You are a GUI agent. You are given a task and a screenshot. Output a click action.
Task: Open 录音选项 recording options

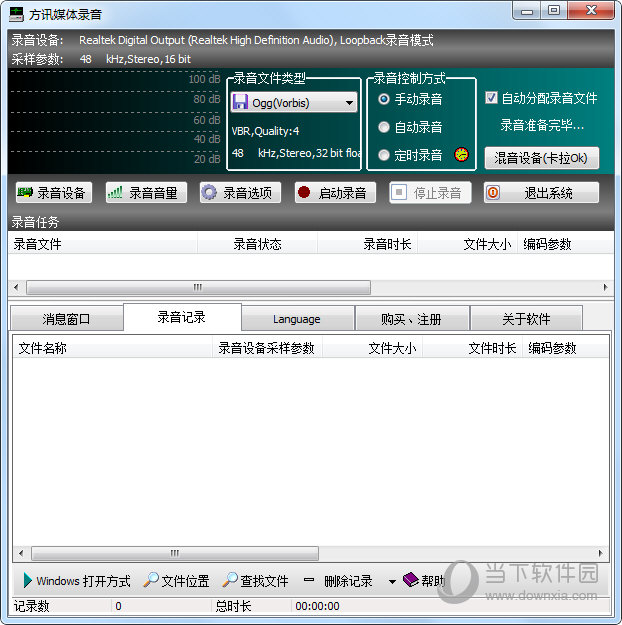[240, 193]
